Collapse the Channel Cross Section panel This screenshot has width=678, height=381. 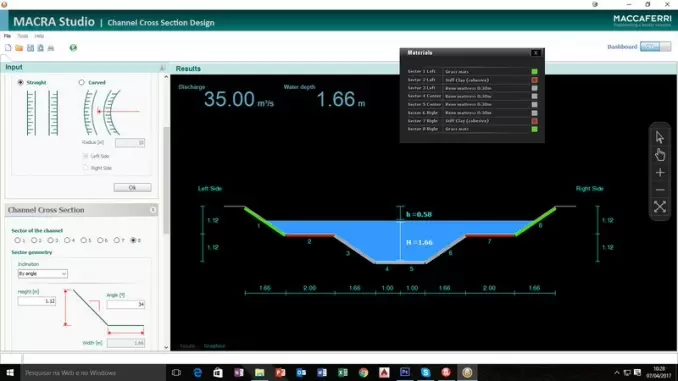click(153, 210)
